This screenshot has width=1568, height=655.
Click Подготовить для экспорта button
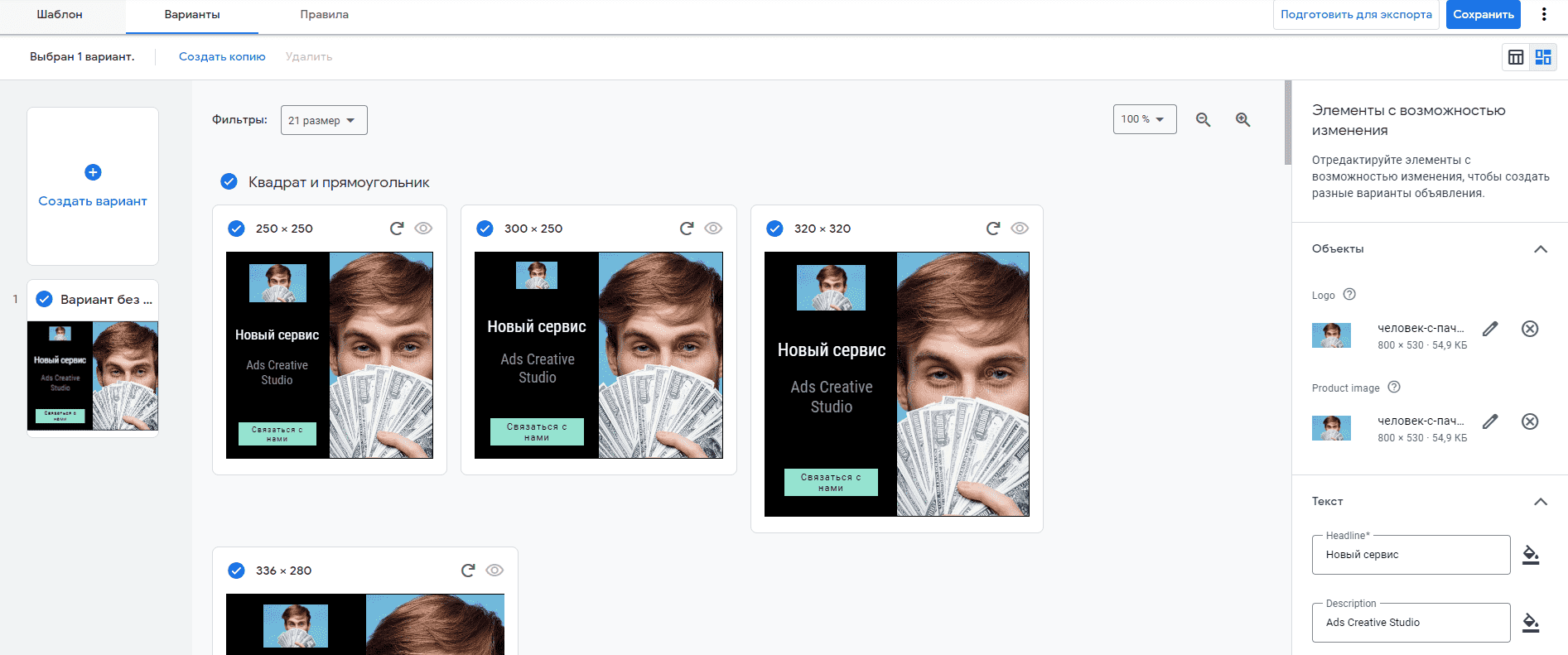point(1356,15)
